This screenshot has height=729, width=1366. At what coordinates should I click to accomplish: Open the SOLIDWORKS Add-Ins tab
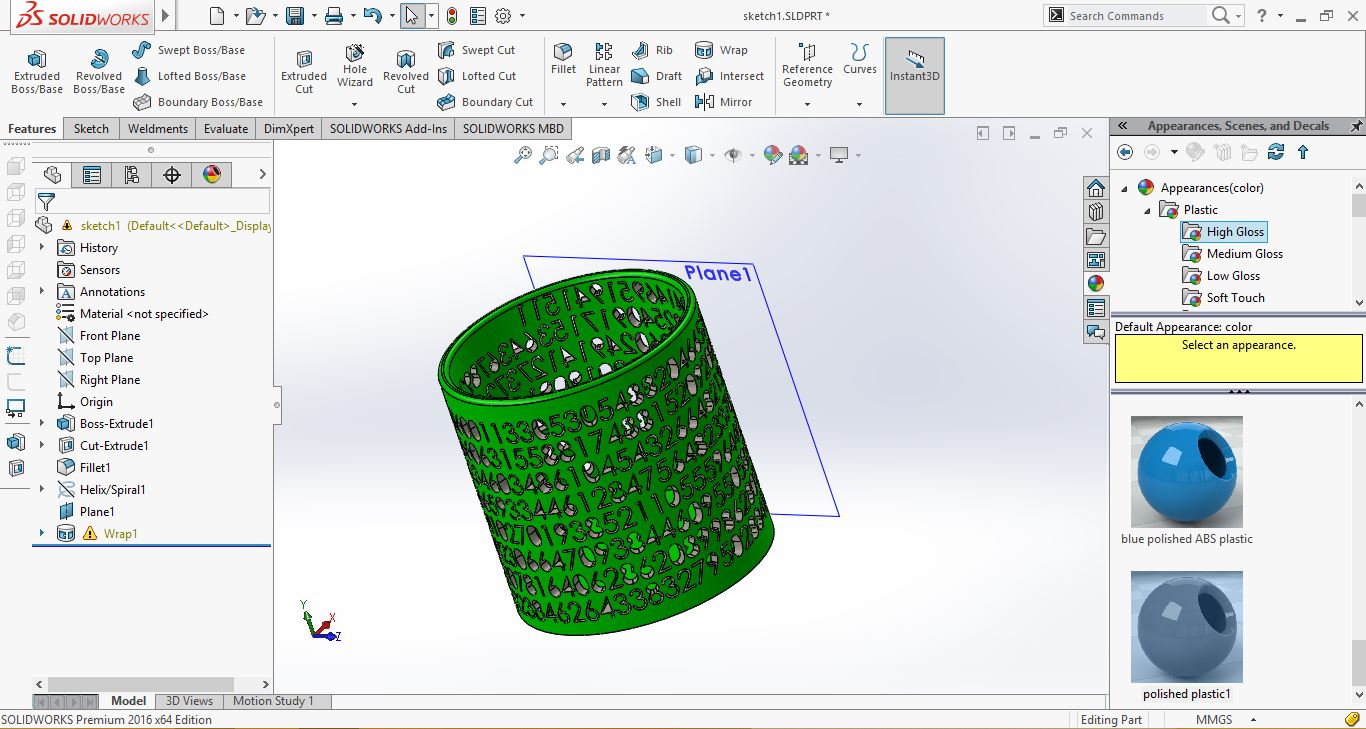pyautogui.click(x=388, y=129)
